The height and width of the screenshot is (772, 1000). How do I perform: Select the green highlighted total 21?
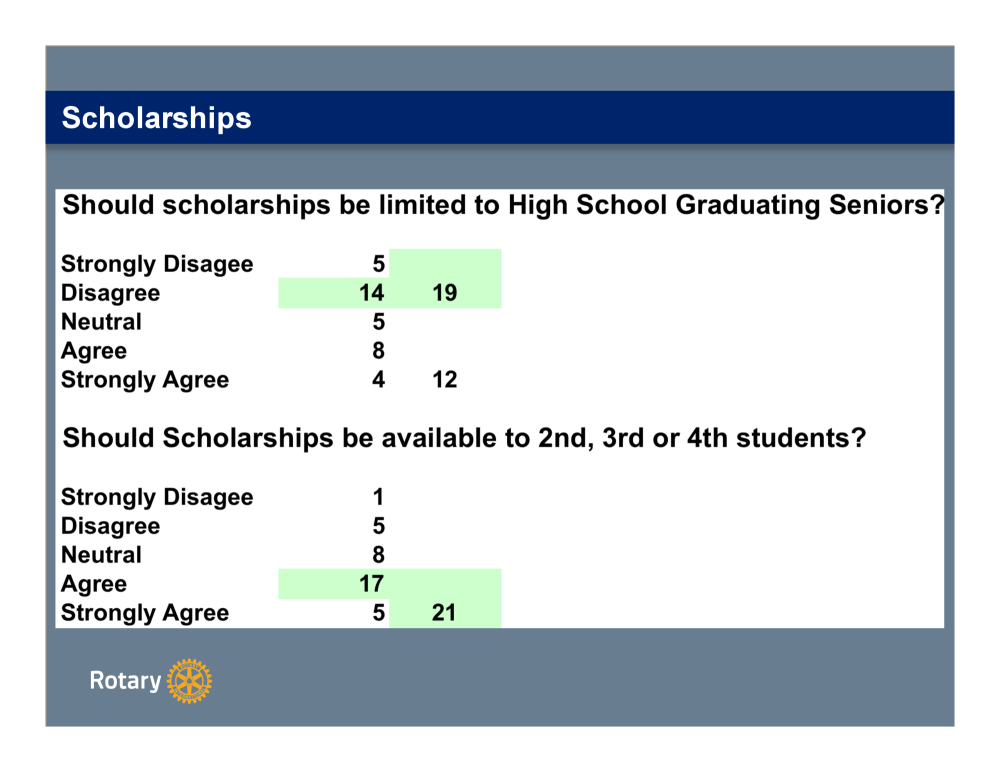click(x=444, y=613)
